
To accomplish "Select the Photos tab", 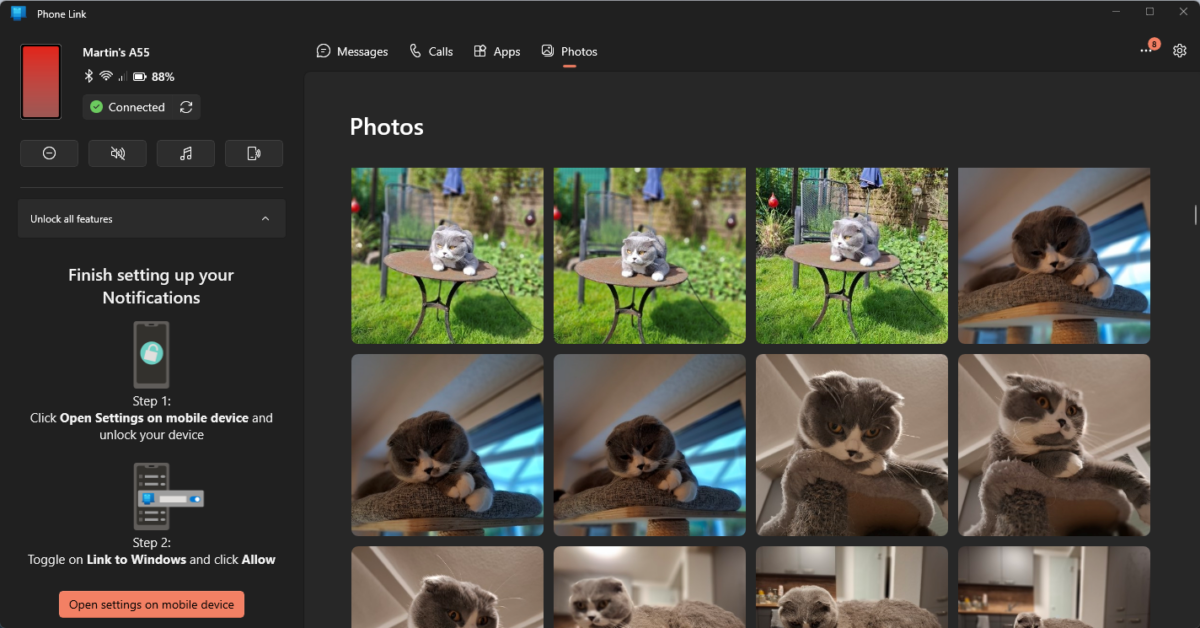I will tap(569, 51).
